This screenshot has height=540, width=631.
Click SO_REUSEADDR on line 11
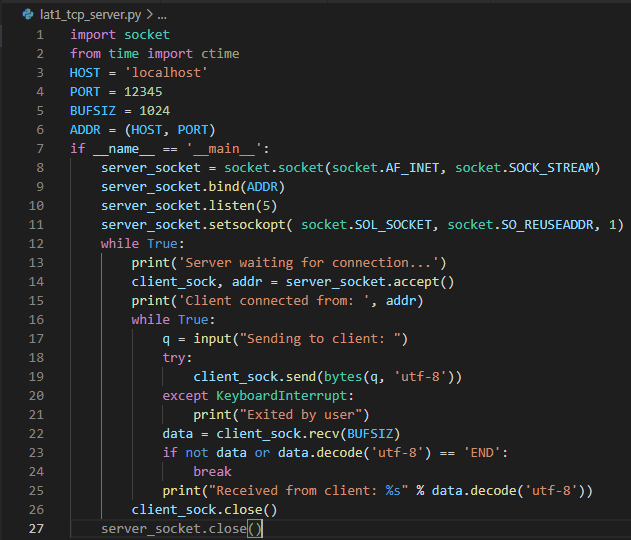tap(547, 225)
